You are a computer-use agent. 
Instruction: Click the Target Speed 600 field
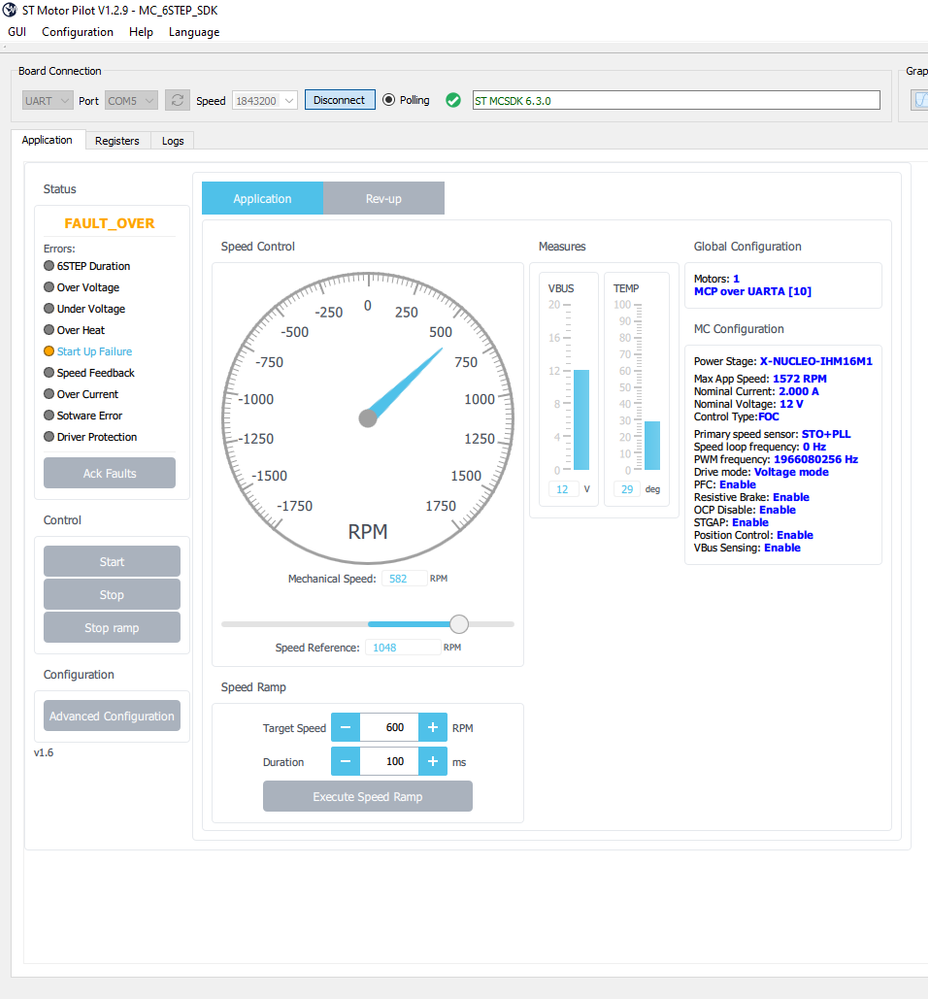click(x=389, y=727)
